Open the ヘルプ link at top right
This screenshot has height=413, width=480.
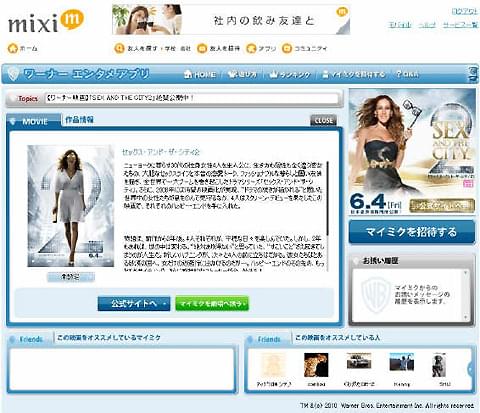[427, 25]
